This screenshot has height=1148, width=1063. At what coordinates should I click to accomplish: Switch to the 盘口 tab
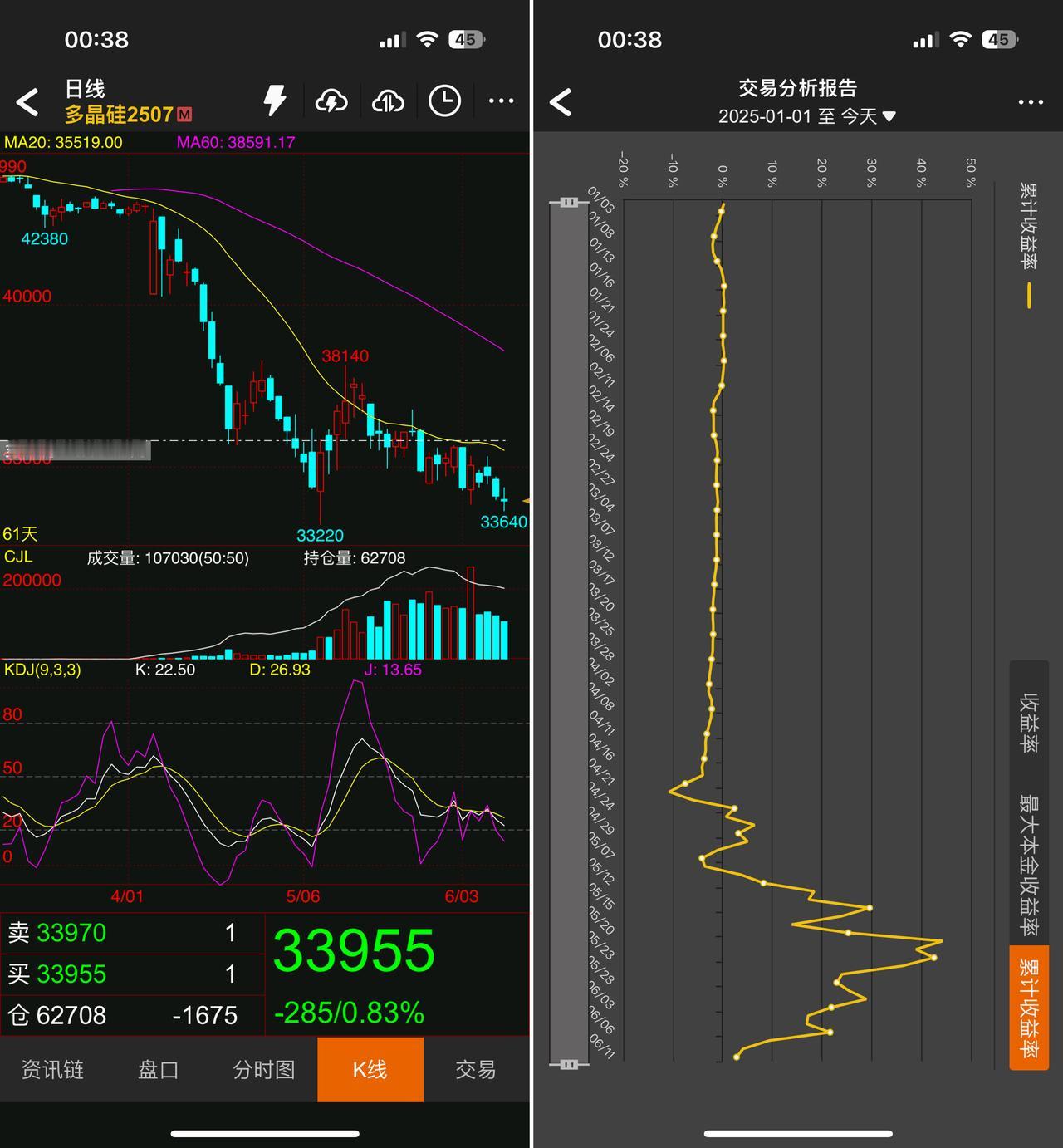coord(158,1069)
